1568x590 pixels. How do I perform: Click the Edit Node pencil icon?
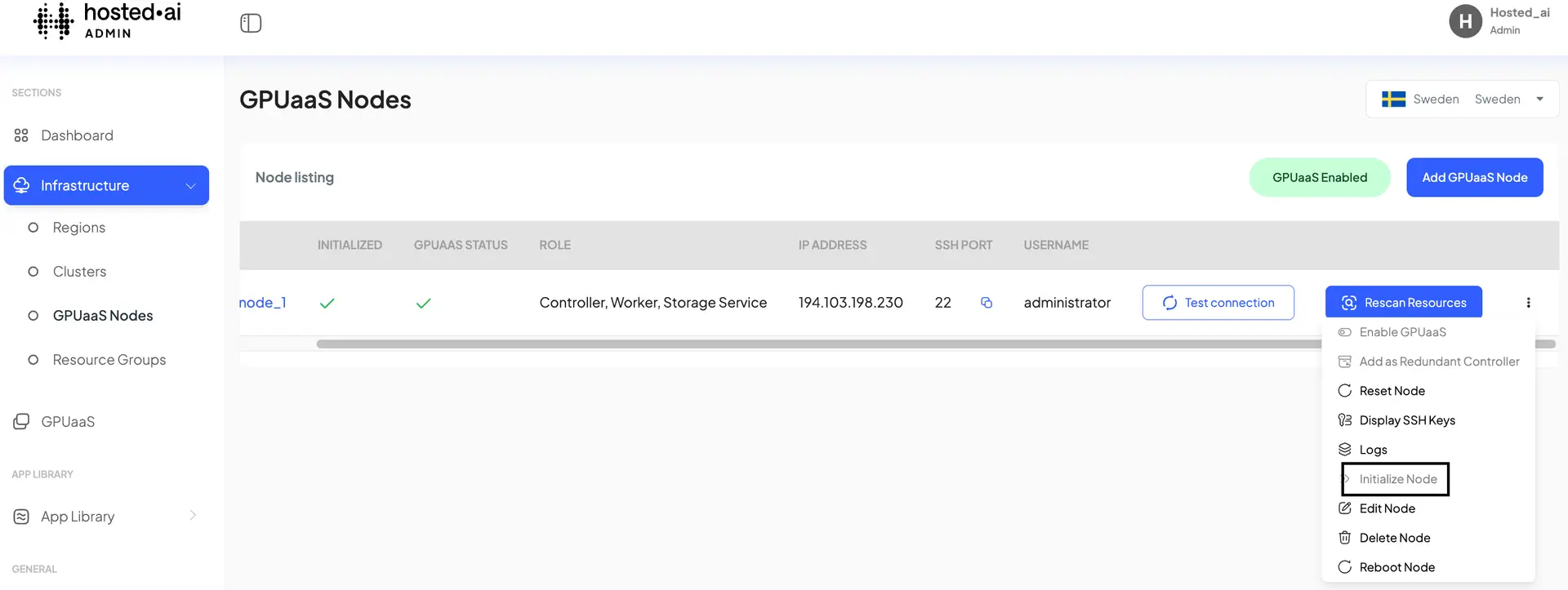(1344, 508)
